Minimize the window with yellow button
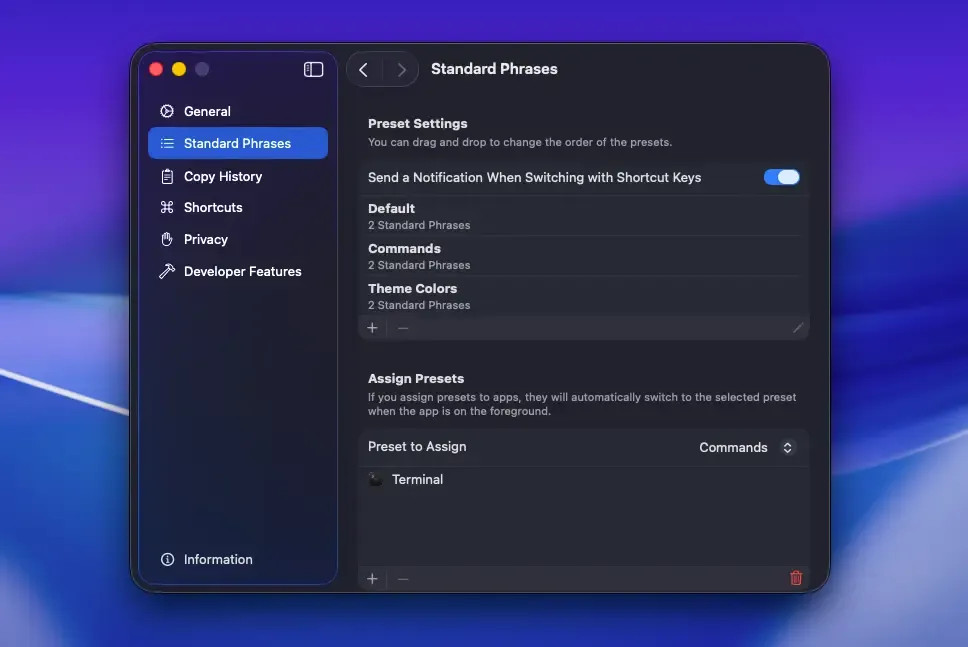968x647 pixels. pyautogui.click(x=179, y=69)
